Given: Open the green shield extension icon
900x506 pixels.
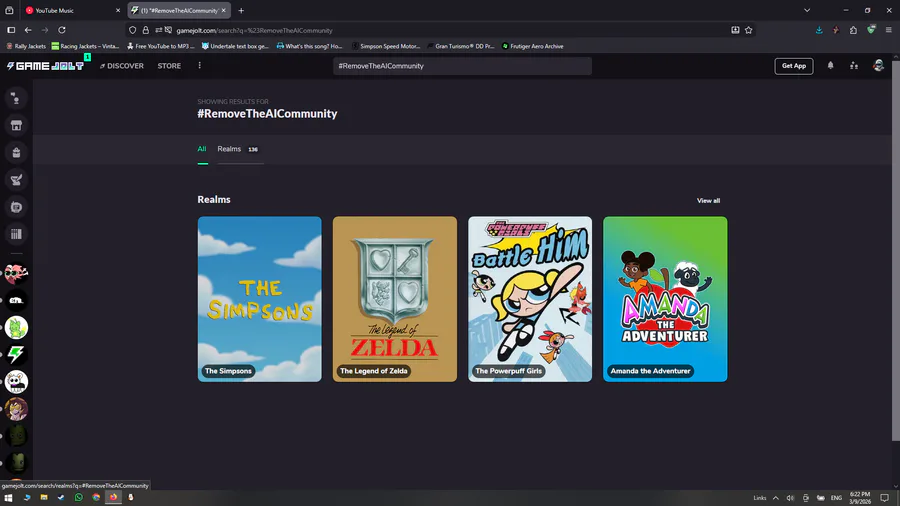Looking at the screenshot, I should tap(871, 29).
